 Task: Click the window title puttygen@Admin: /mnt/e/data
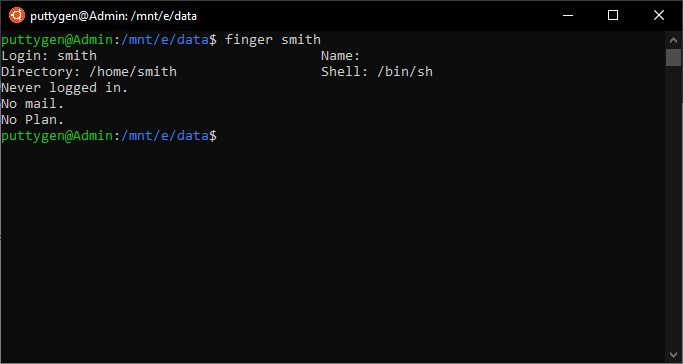point(114,17)
